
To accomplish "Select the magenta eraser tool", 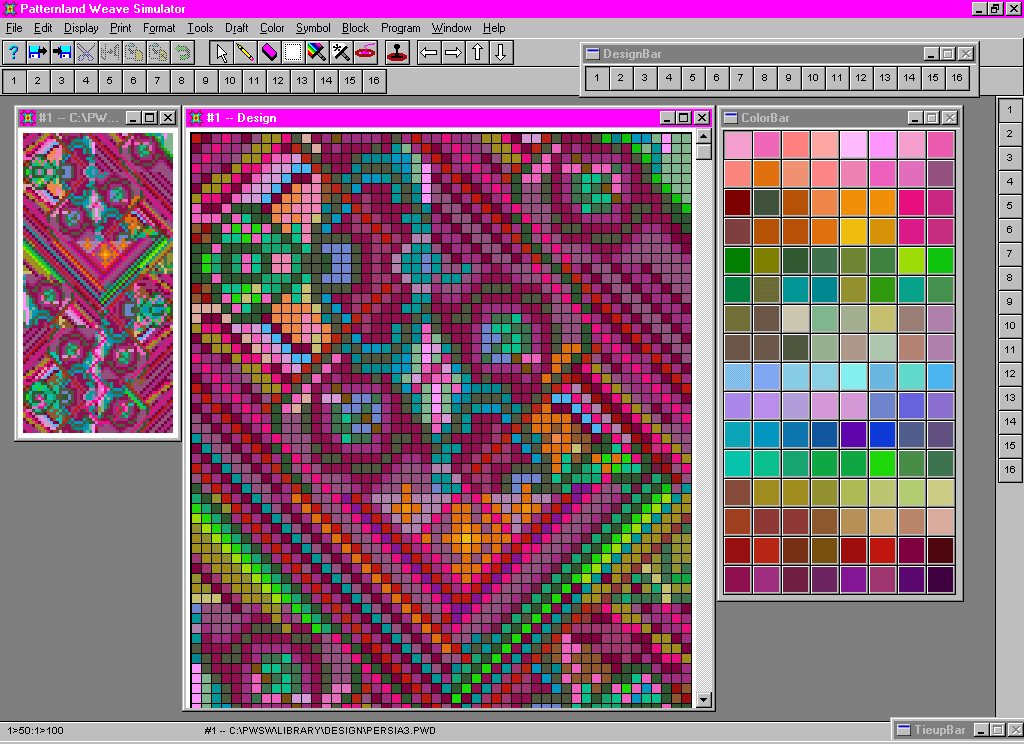I will pyautogui.click(x=270, y=52).
